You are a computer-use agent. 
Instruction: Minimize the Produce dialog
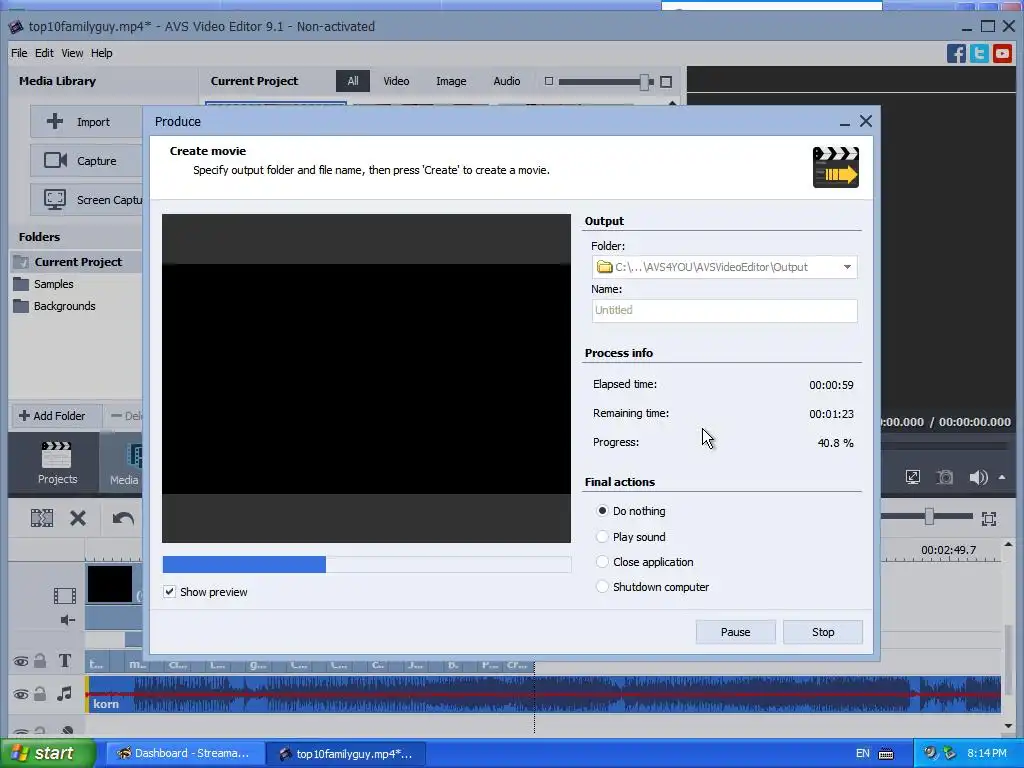(844, 122)
